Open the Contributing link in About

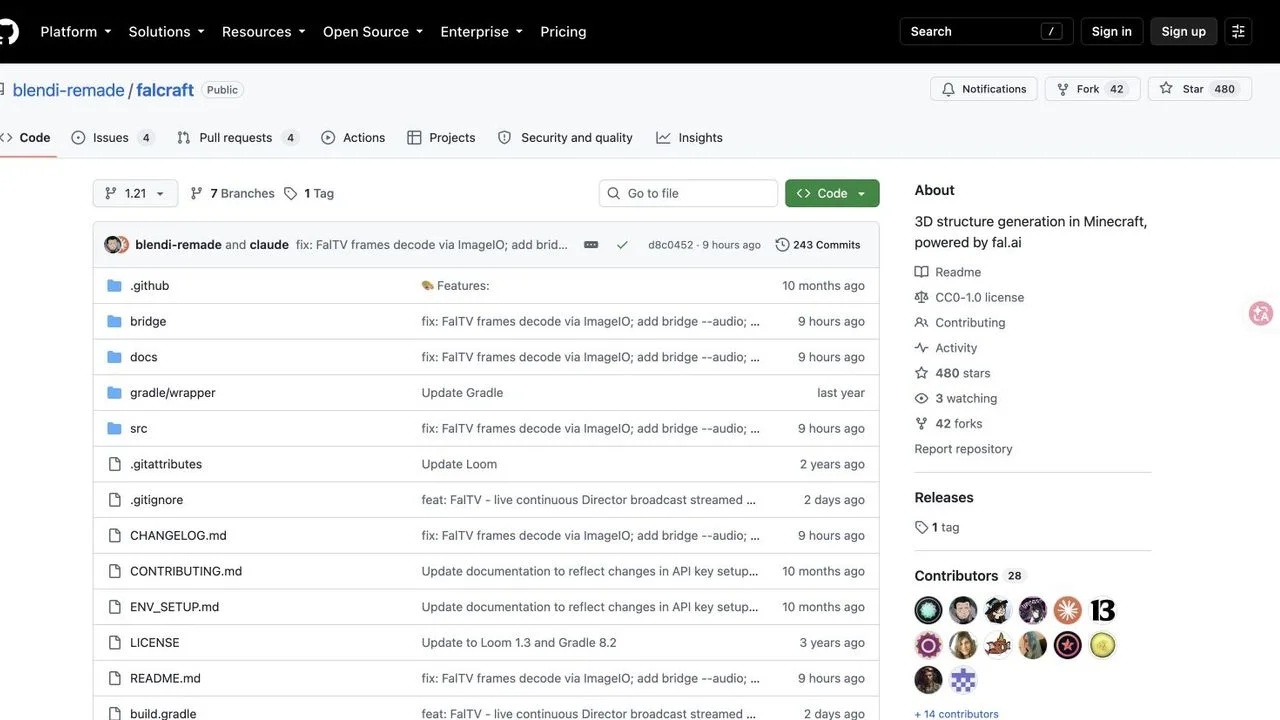tap(960, 323)
